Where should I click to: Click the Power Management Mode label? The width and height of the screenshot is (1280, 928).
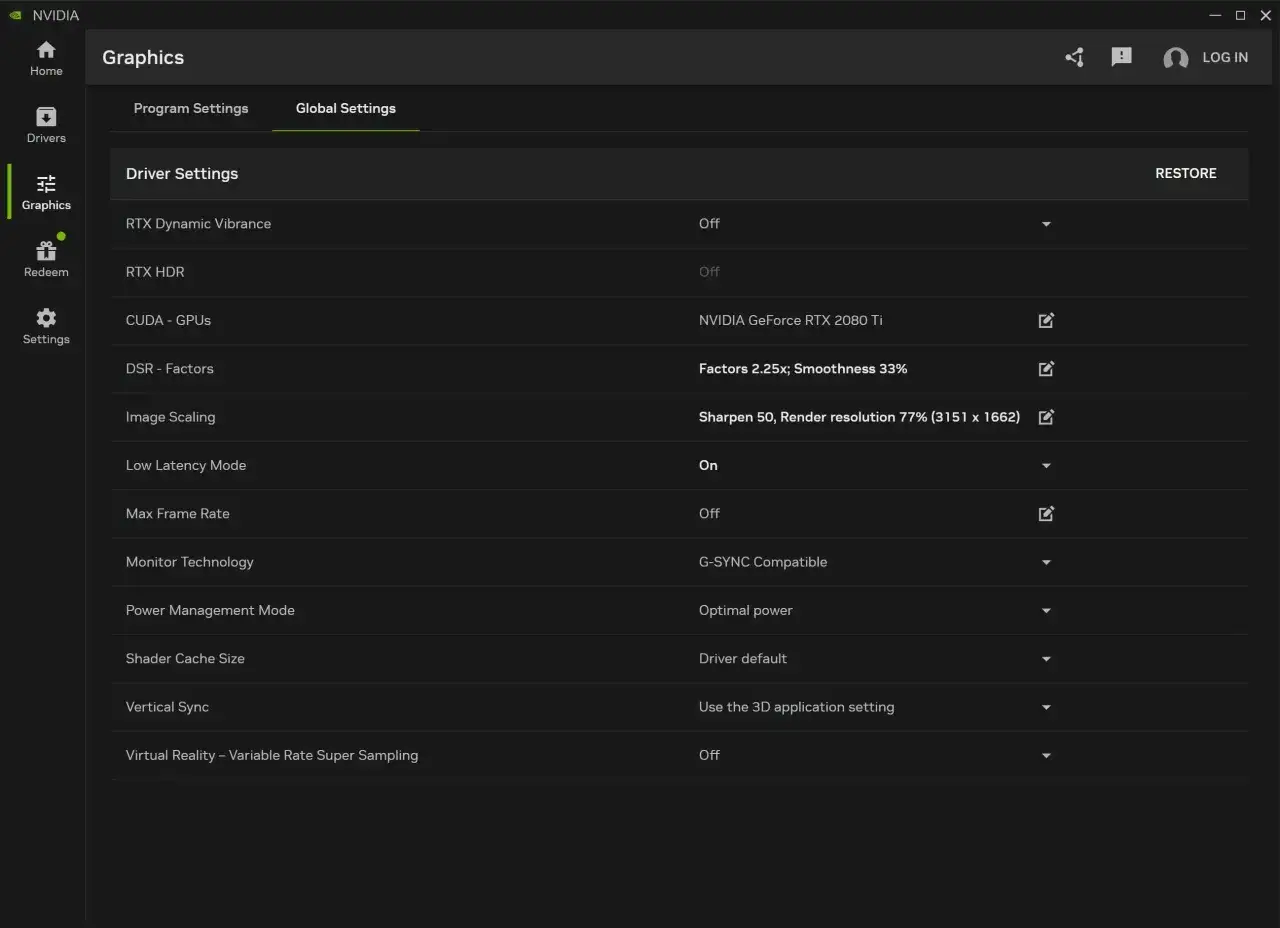click(210, 610)
